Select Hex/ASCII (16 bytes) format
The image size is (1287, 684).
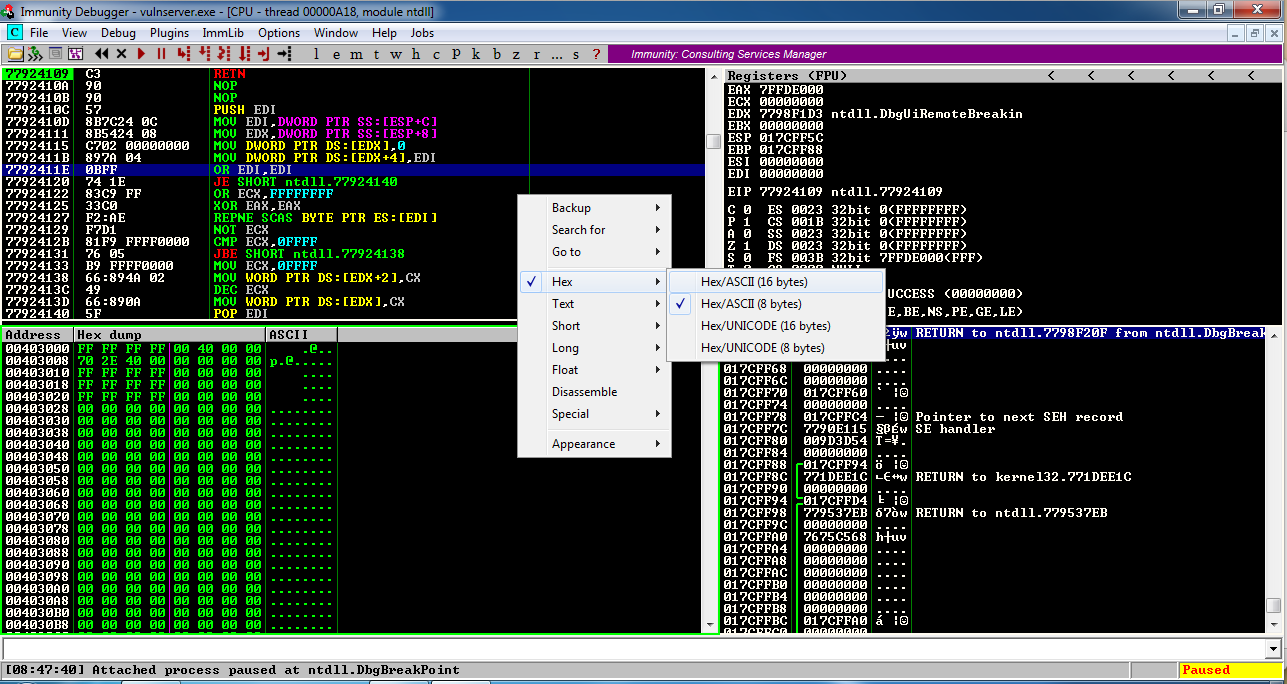point(753,282)
